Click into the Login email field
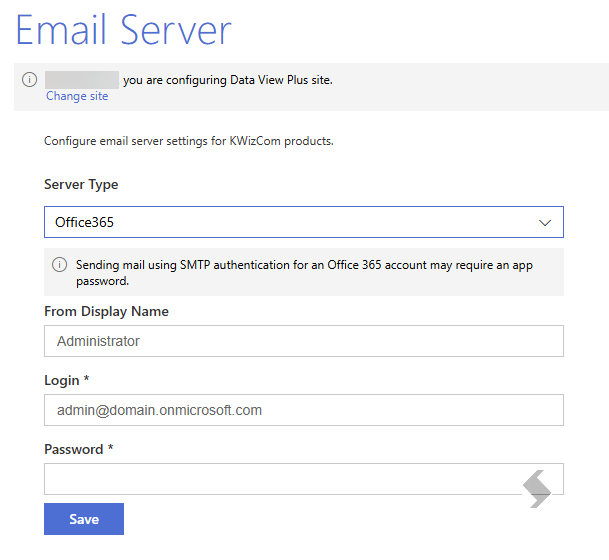Screen dimensions: 609x560 (304, 410)
